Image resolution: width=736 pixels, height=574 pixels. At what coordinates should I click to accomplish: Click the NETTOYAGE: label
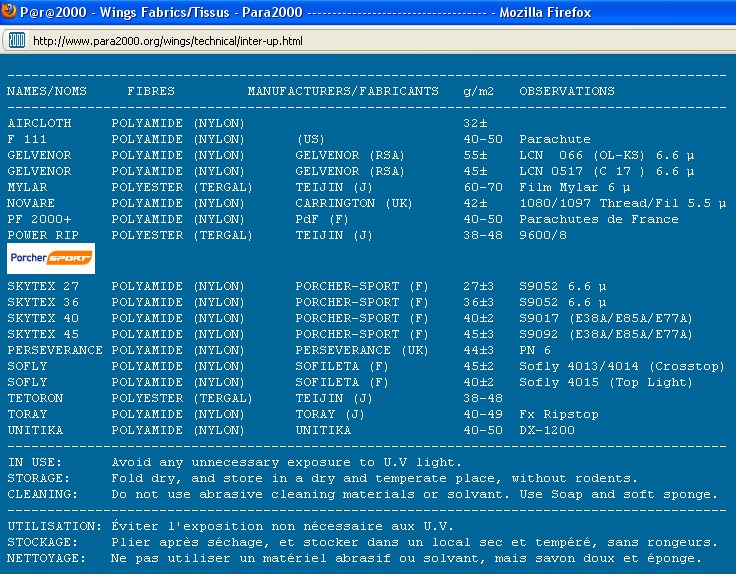click(x=47, y=558)
